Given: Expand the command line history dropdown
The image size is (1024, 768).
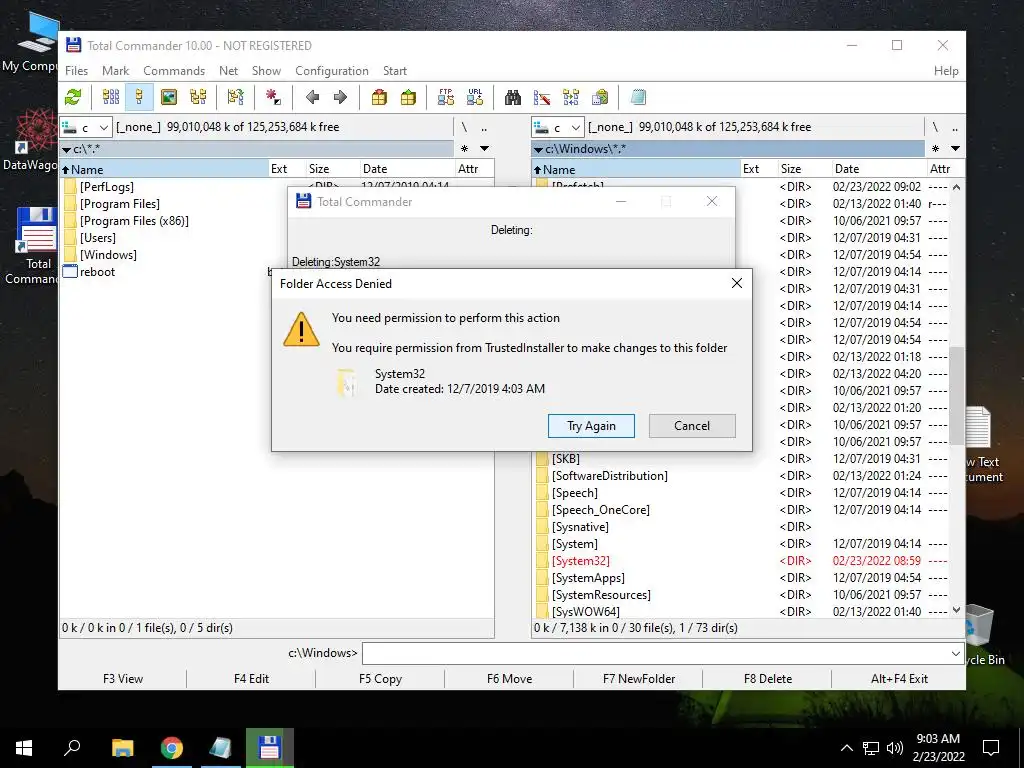Looking at the screenshot, I should pyautogui.click(x=955, y=653).
